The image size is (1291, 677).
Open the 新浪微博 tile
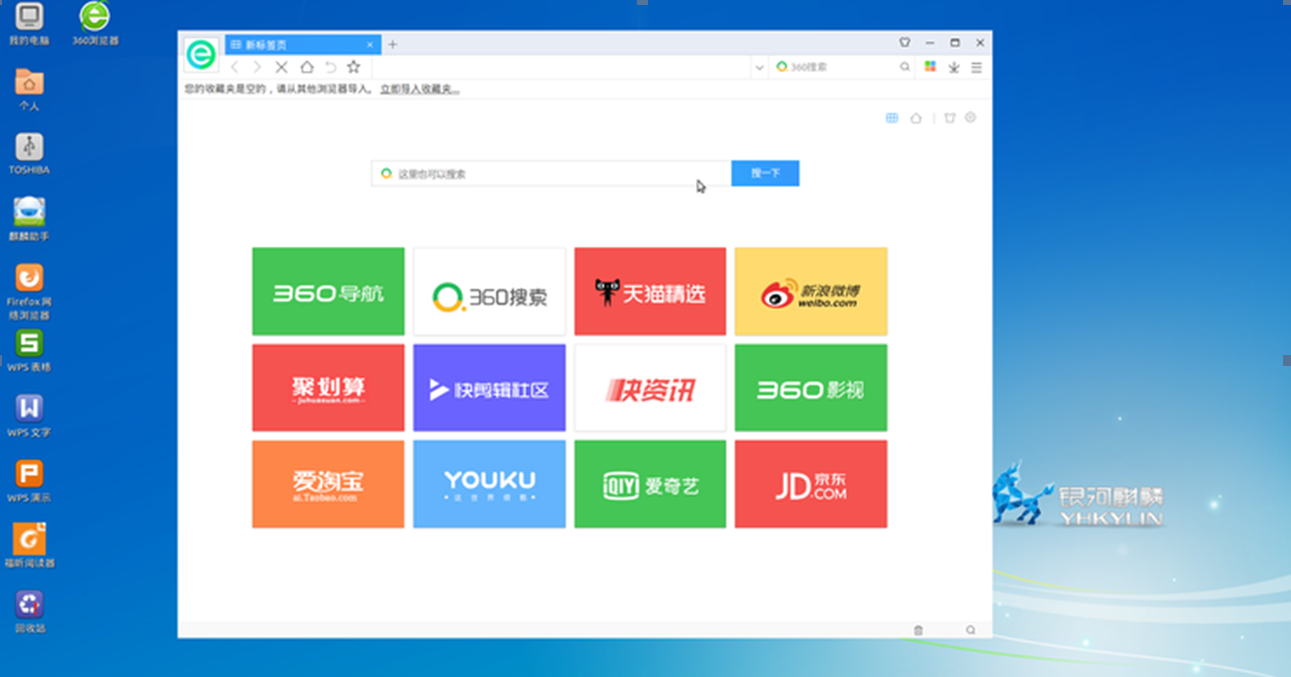pyautogui.click(x=811, y=291)
